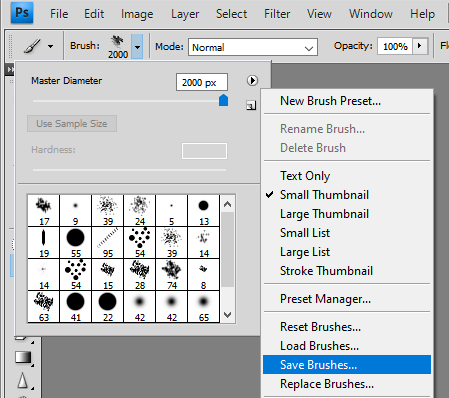Image resolution: width=449 pixels, height=398 pixels.
Task: Select the rough brush preset 63
Action: (44, 307)
